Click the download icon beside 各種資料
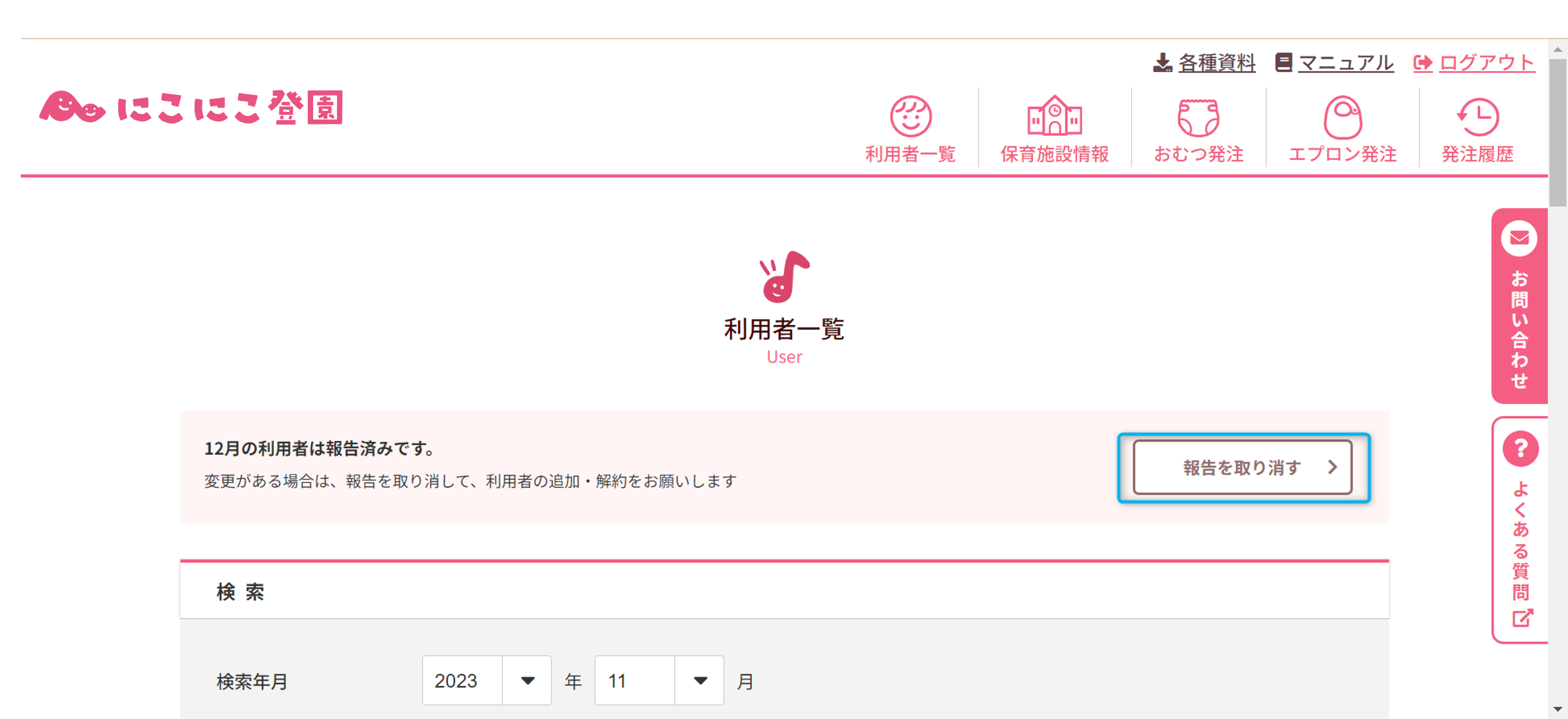The width and height of the screenshot is (1568, 719). pyautogui.click(x=1162, y=62)
